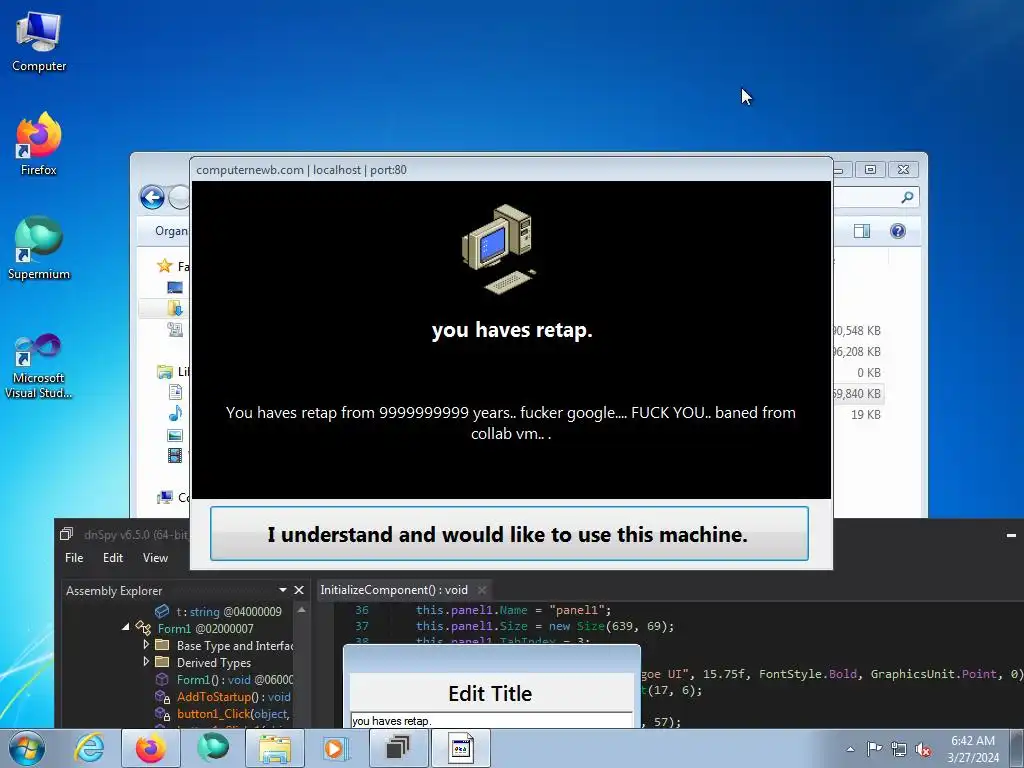The width and height of the screenshot is (1024, 768).
Task: Click the retro computer image in the dialog
Action: click(x=498, y=249)
